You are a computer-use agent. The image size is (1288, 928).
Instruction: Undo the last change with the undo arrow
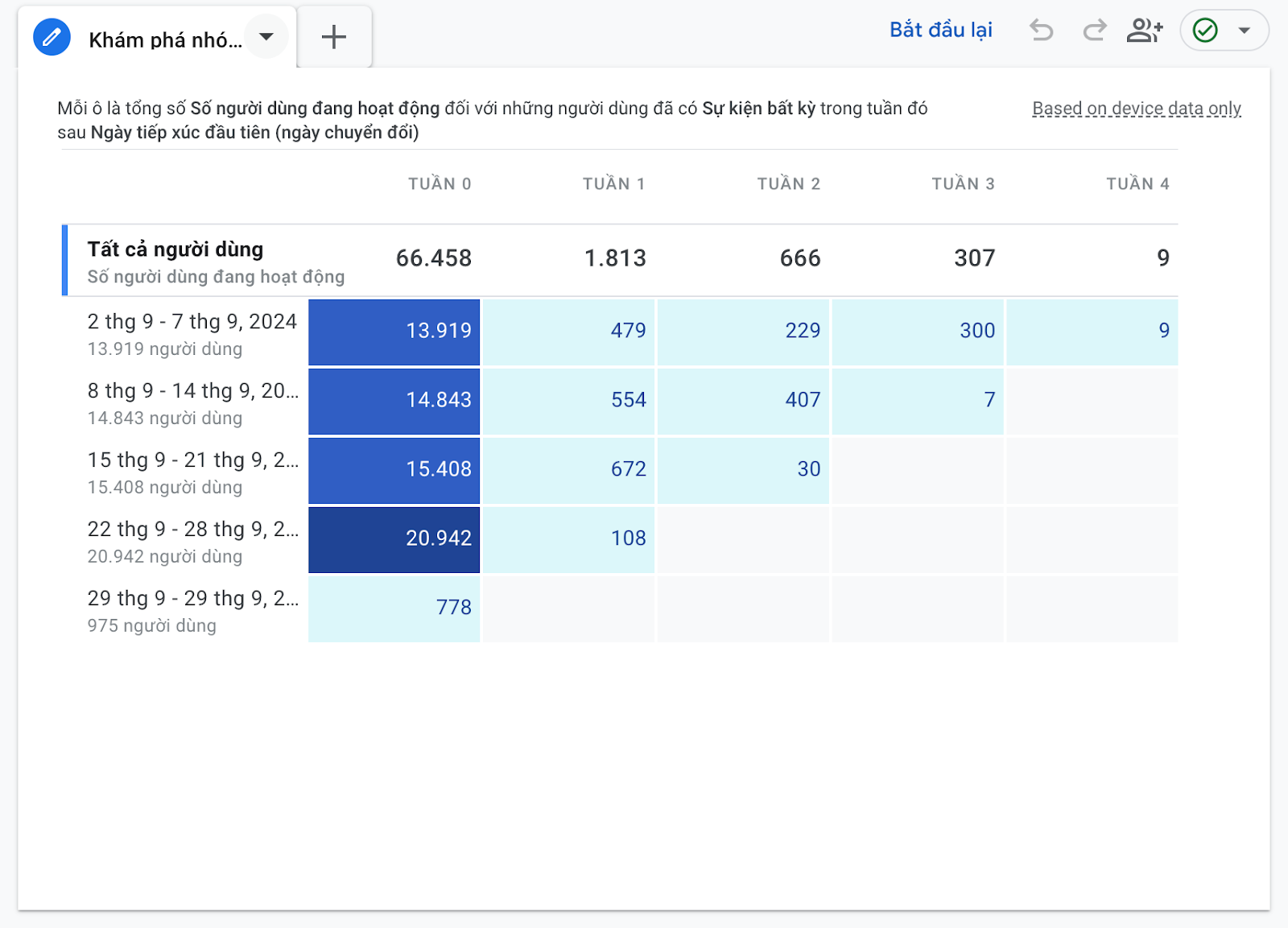tap(1042, 31)
